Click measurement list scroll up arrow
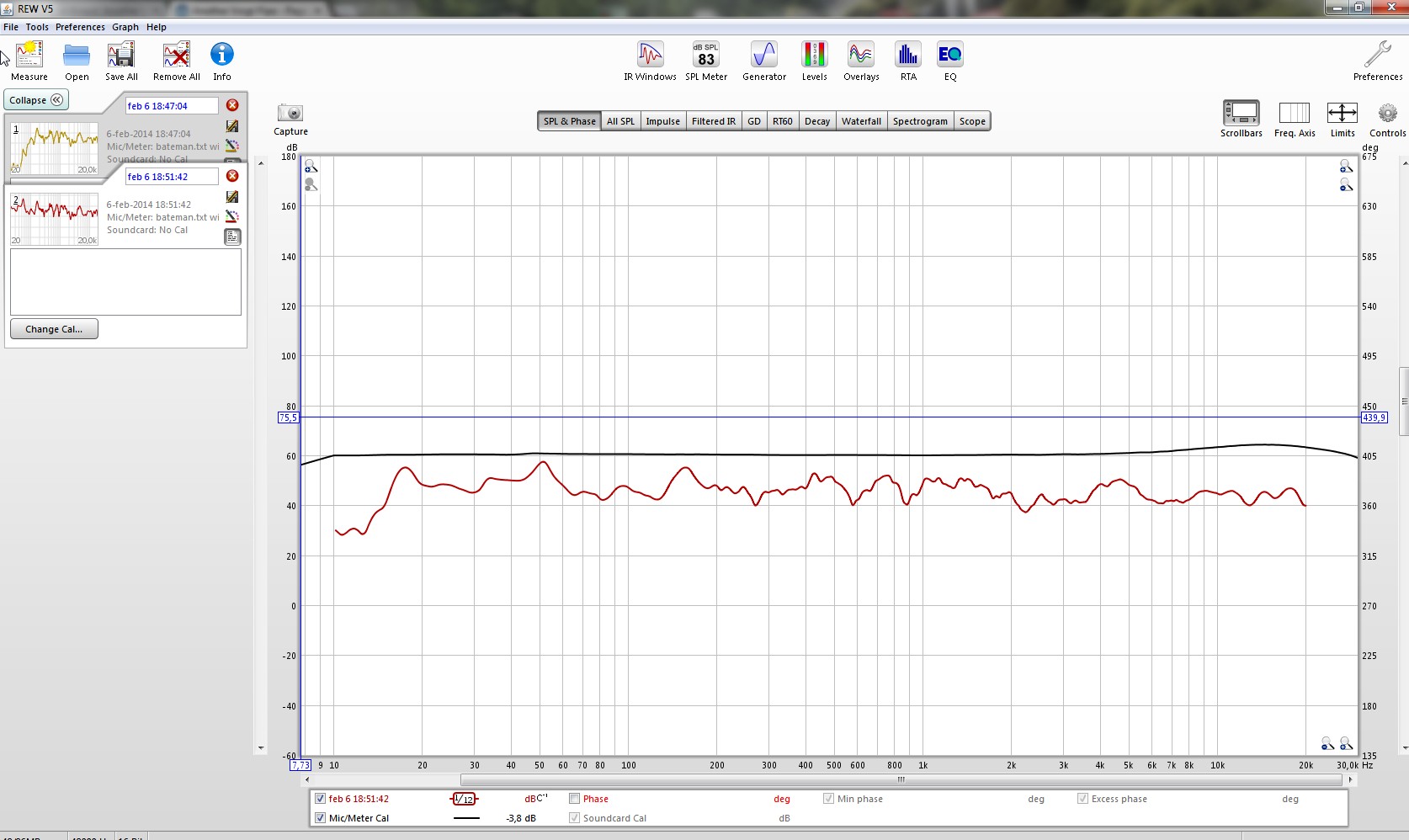The width and height of the screenshot is (1409, 840). (x=261, y=163)
